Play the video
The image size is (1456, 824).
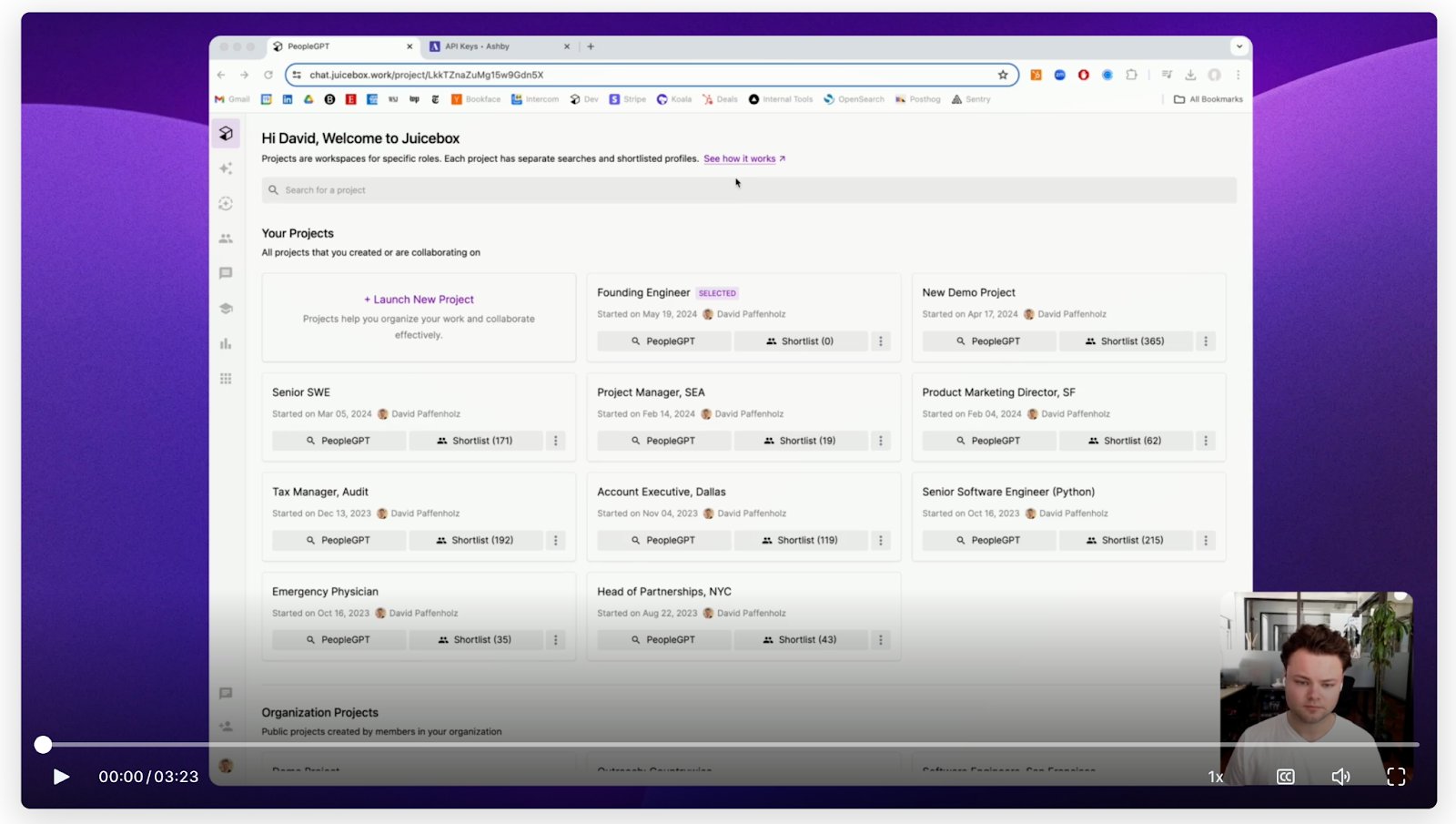pyautogui.click(x=61, y=777)
